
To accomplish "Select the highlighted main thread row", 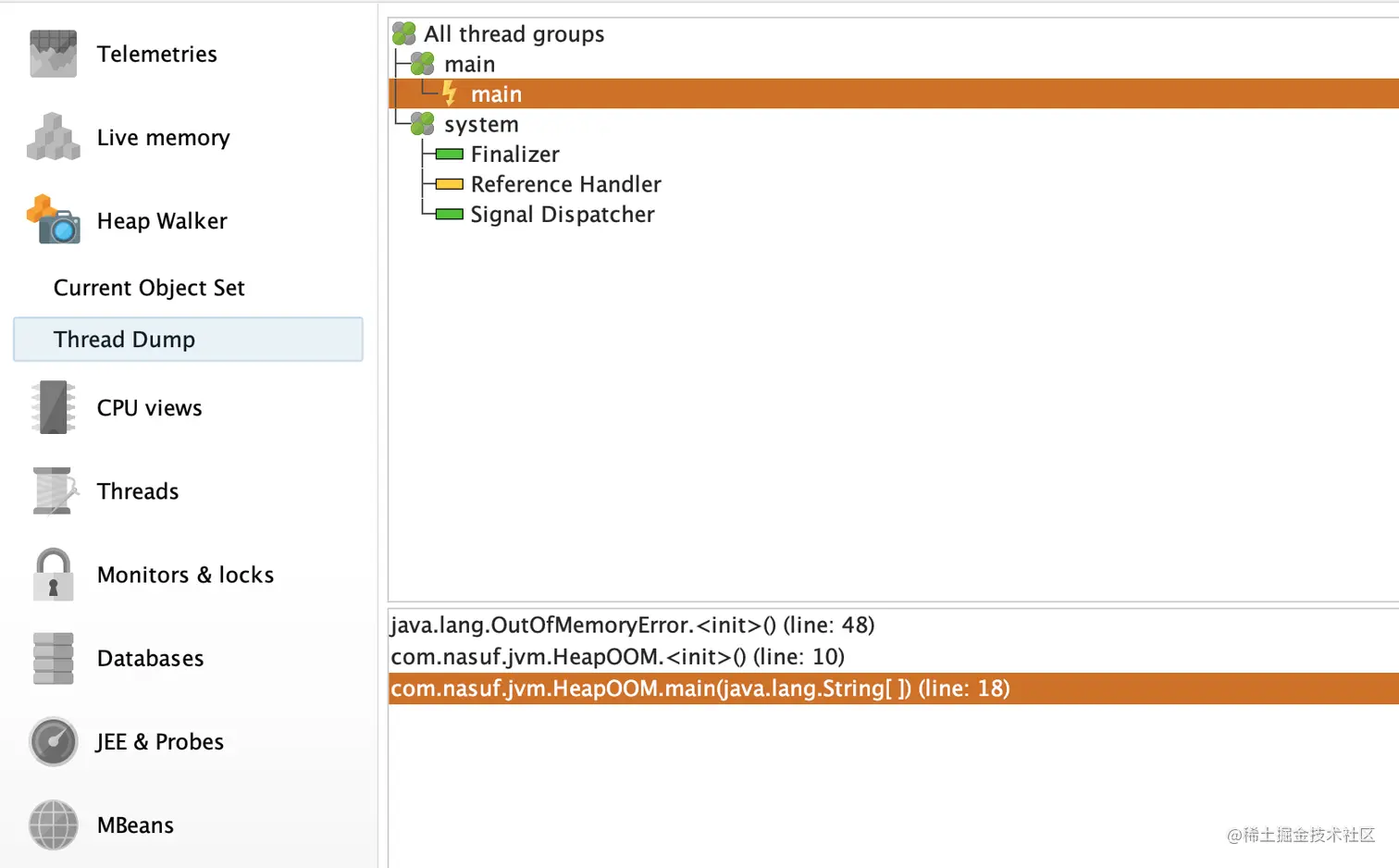I will point(893,93).
